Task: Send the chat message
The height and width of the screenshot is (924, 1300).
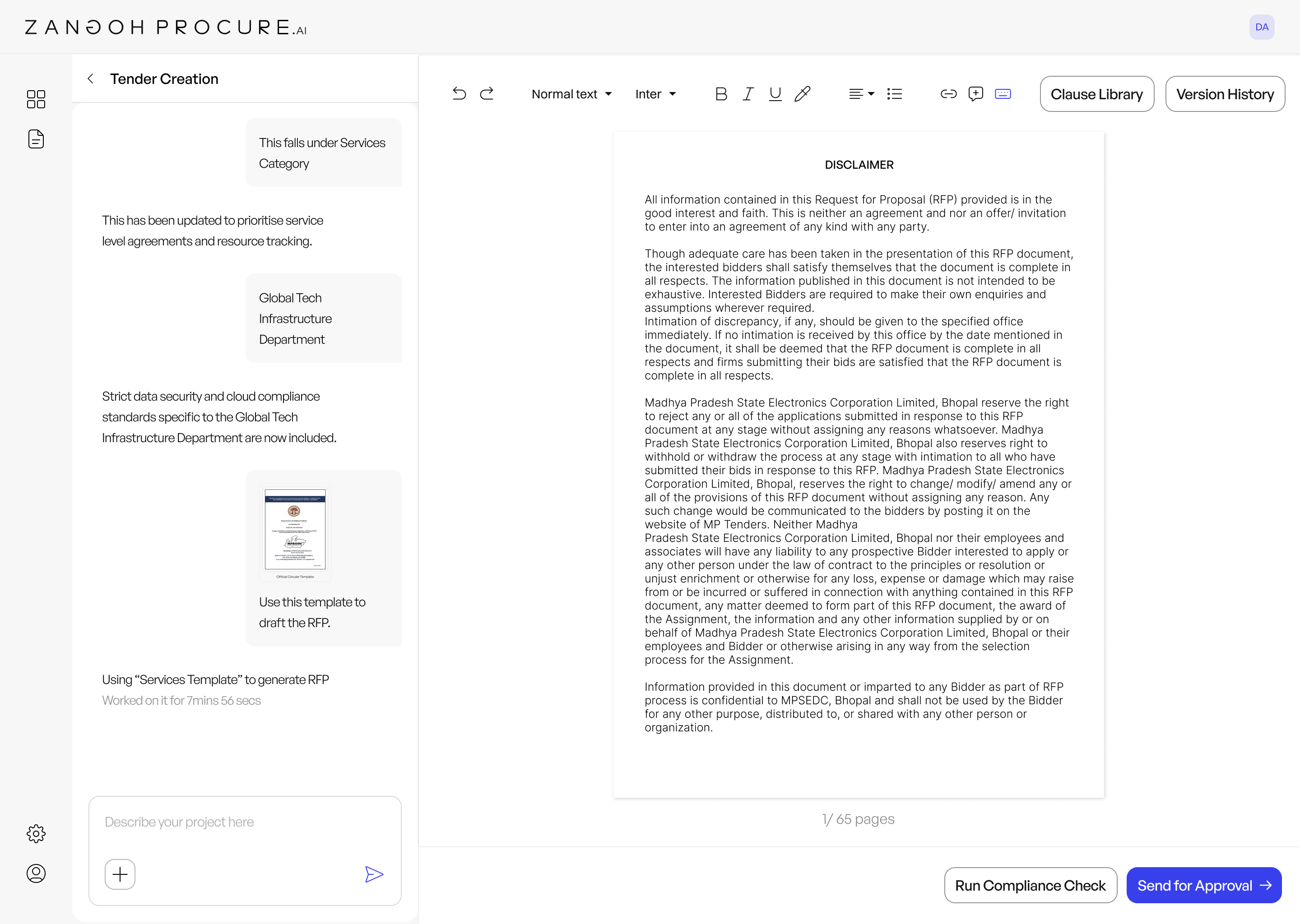Action: pos(374,874)
